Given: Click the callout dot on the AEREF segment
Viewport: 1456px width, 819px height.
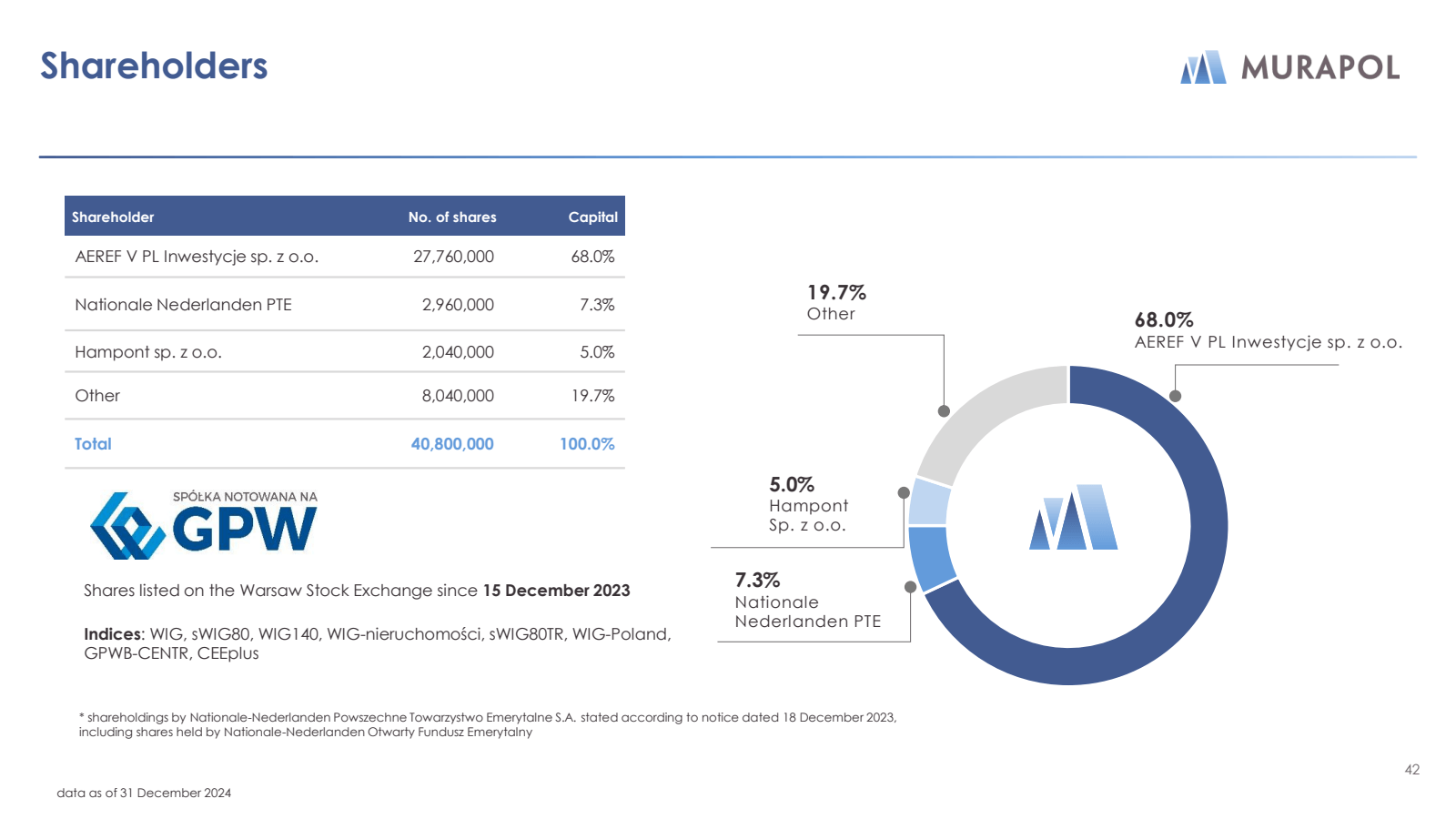Looking at the screenshot, I should (1175, 396).
